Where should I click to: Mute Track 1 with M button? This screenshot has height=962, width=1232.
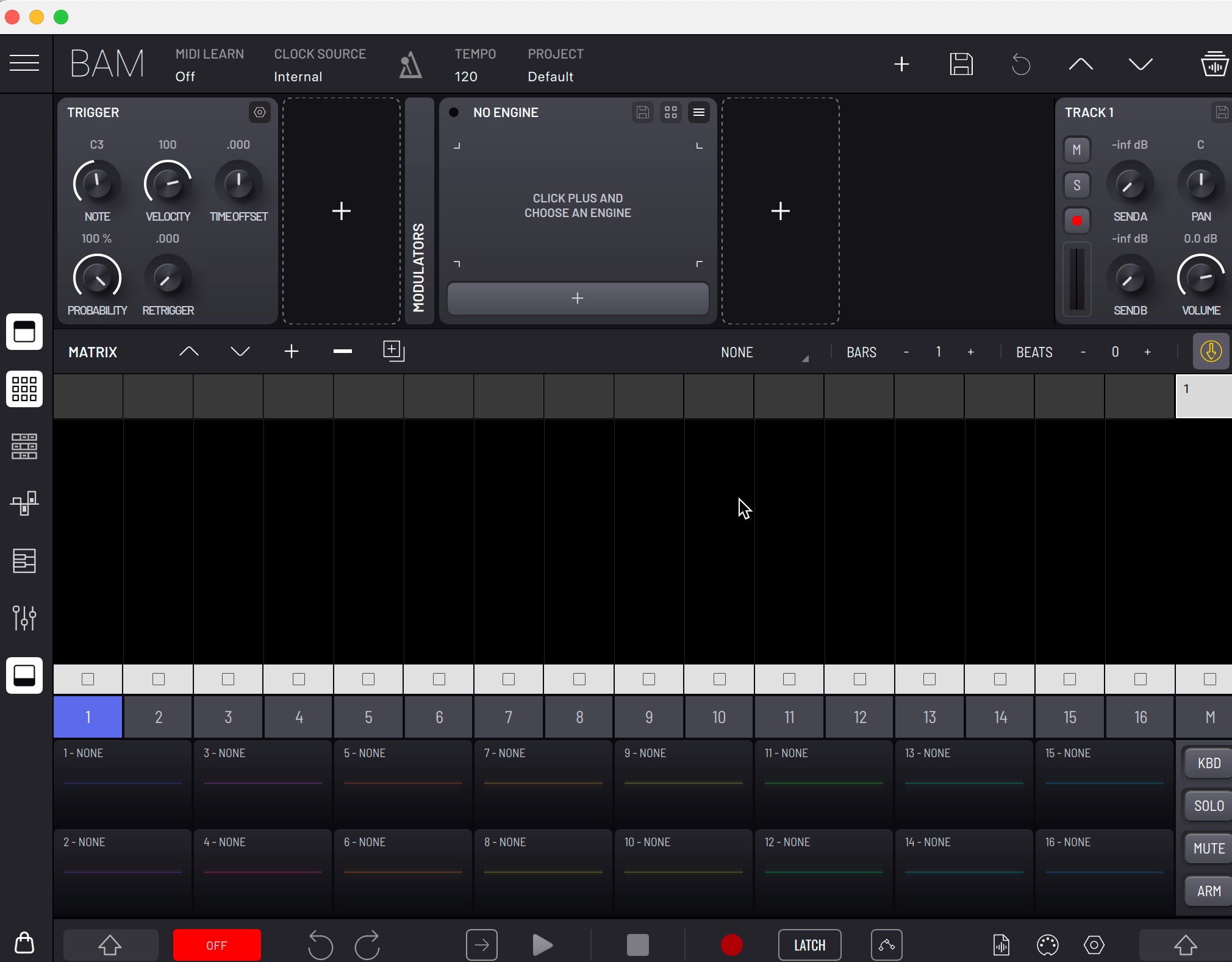tap(1077, 150)
